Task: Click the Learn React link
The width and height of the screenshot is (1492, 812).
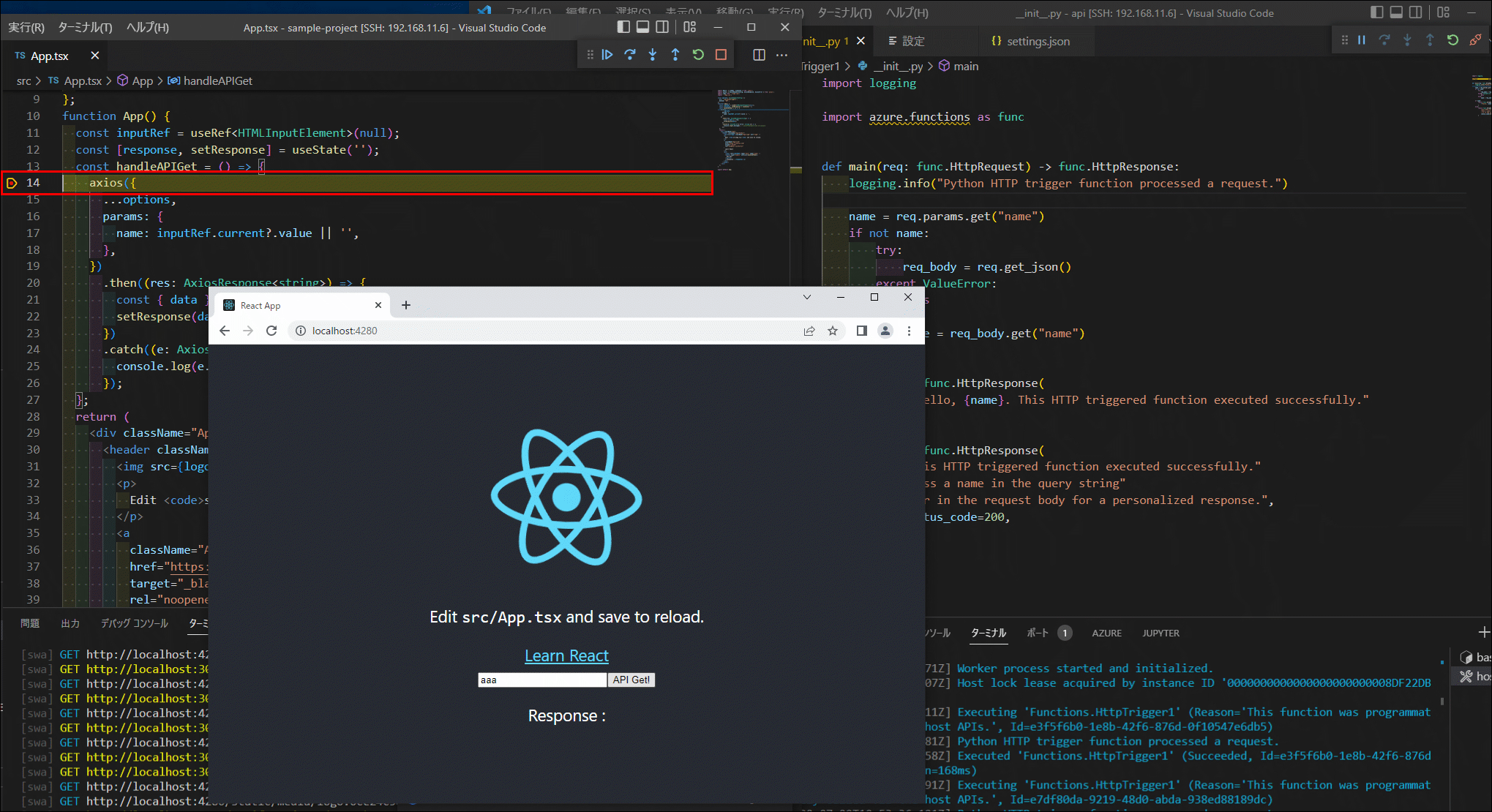Action: click(x=566, y=655)
